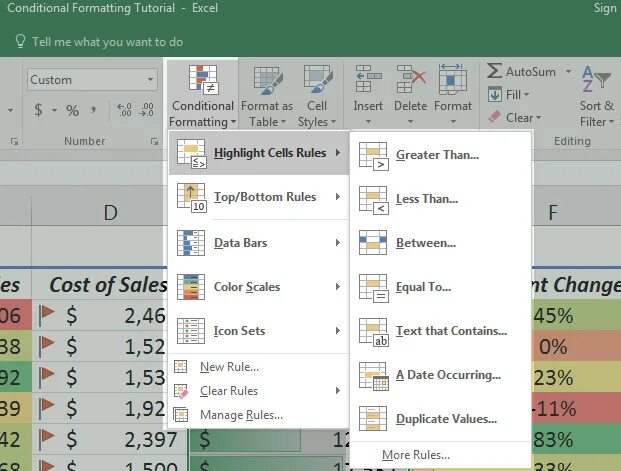Viewport: 621px width, 471px height.
Task: Expand Delete dropdown arrow
Action: pos(411,122)
